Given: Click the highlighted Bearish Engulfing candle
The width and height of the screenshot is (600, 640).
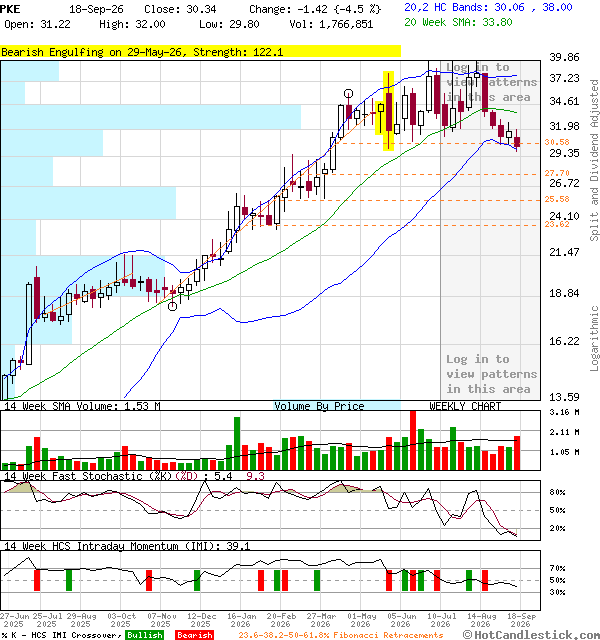Looking at the screenshot, I should click(x=389, y=111).
